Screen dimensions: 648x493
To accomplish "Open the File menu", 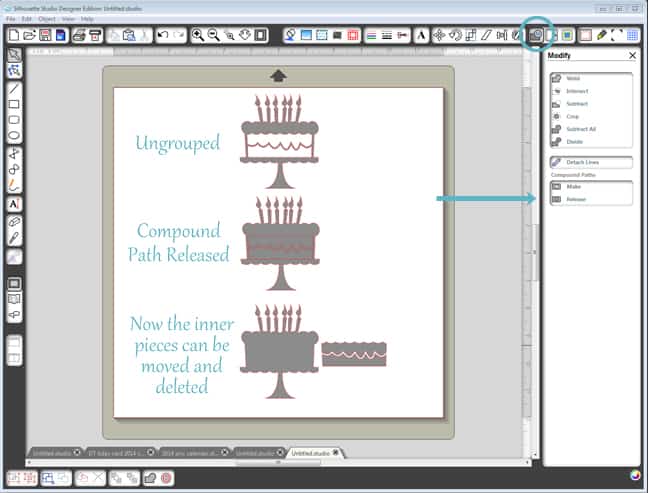I will (x=11, y=19).
